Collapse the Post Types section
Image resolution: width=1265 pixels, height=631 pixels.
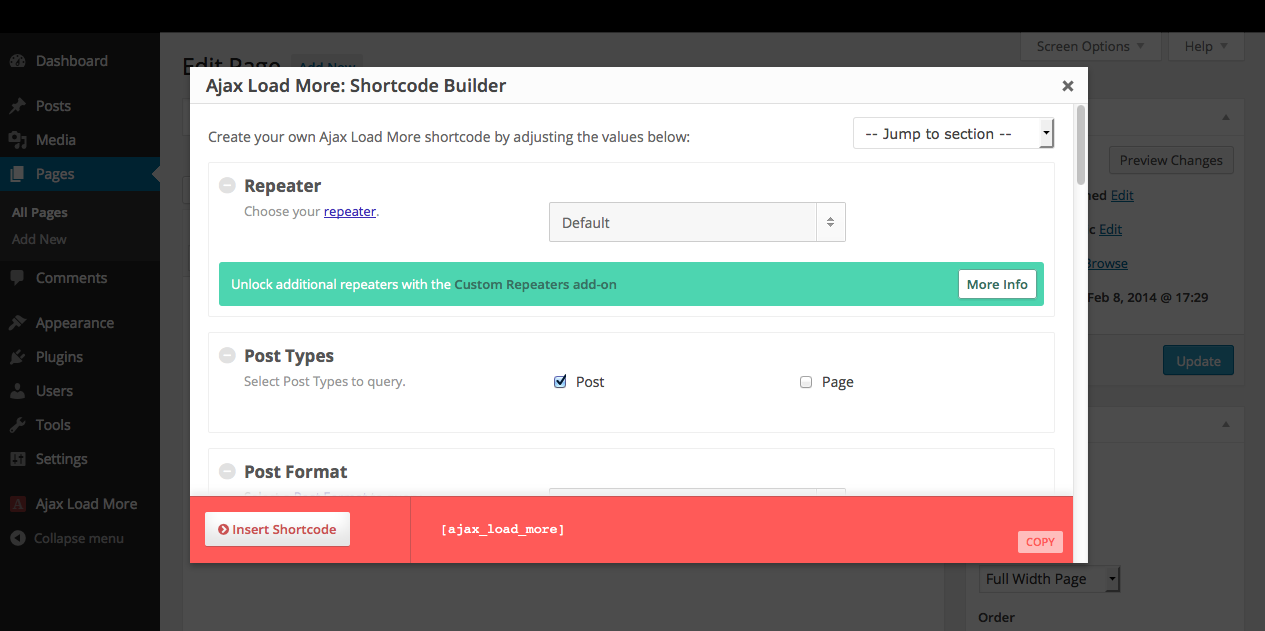(227, 356)
